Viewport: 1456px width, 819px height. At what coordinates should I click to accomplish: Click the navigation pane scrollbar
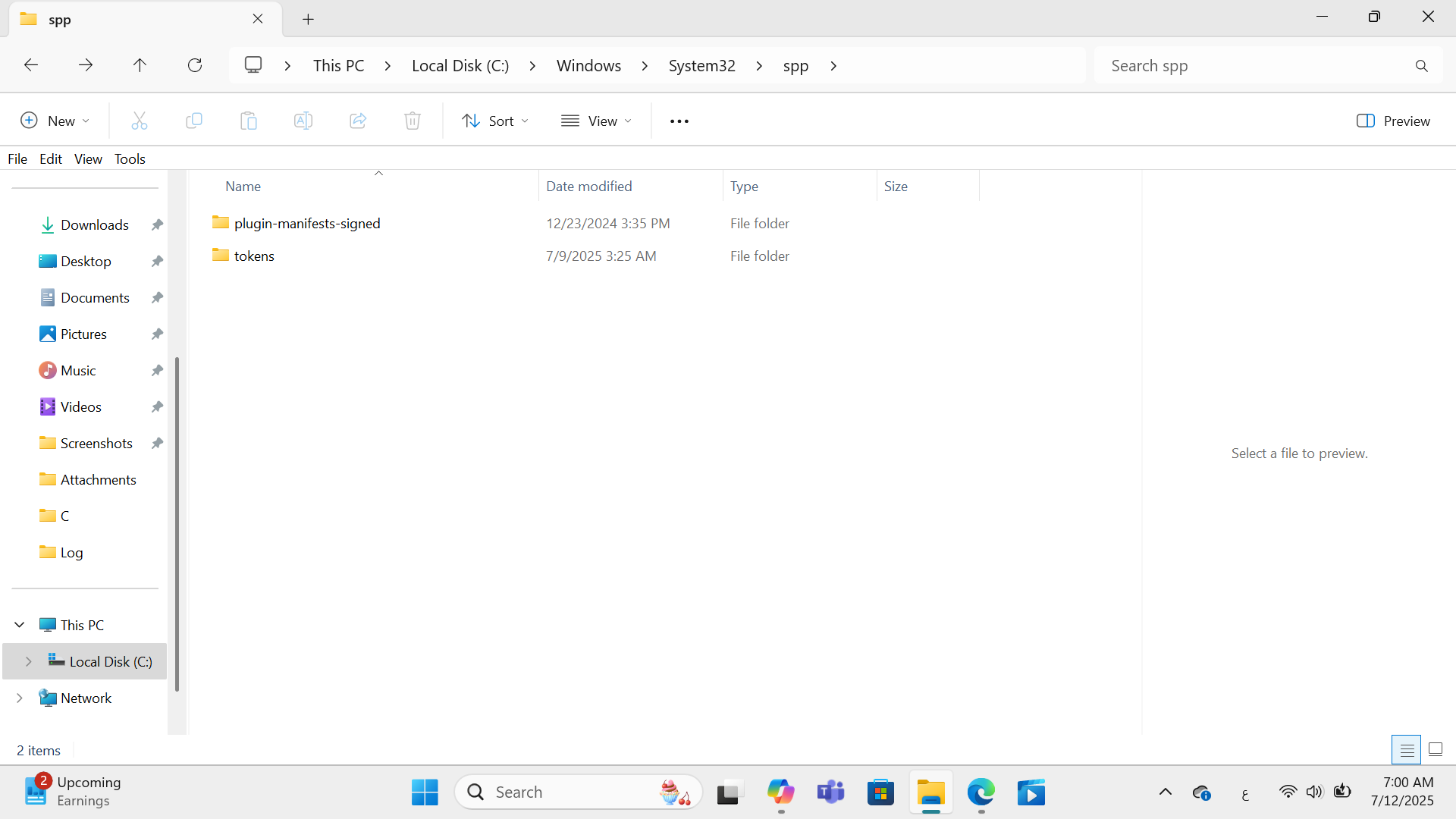pyautogui.click(x=177, y=523)
